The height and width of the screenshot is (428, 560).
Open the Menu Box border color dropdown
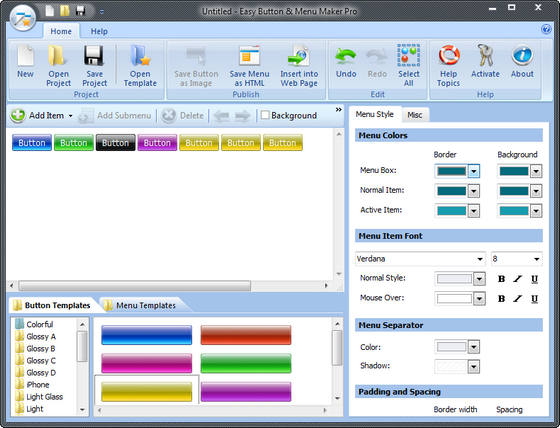[x=474, y=171]
